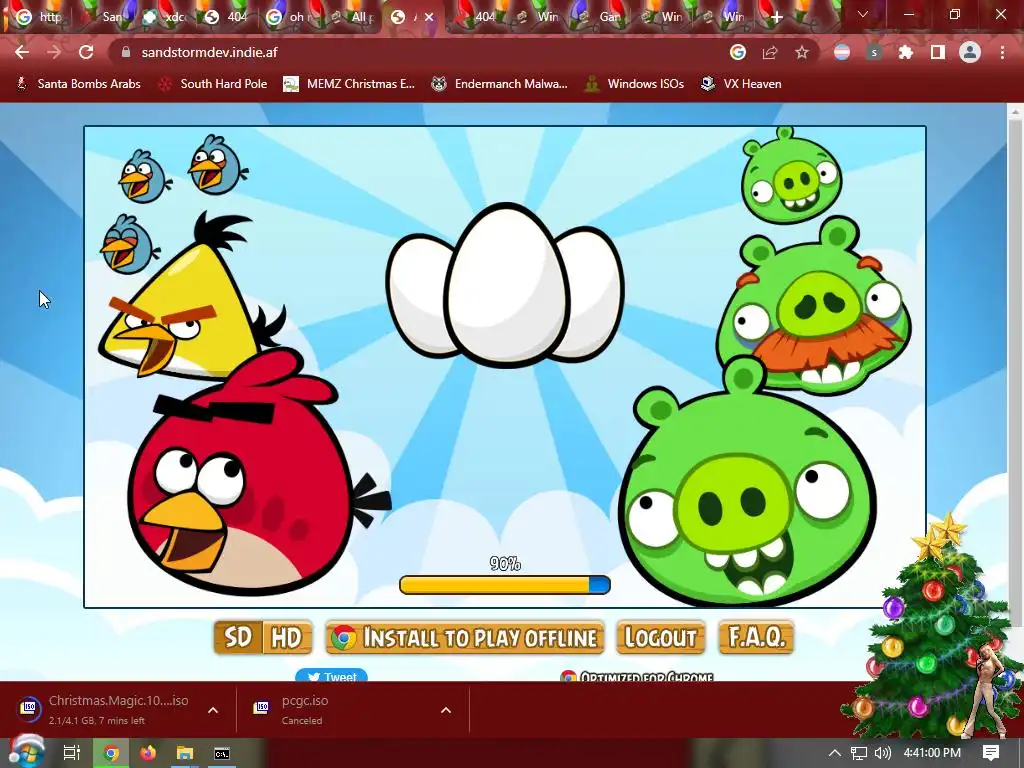This screenshot has width=1024, height=768.
Task: Open the F.A.Q. button
Action: tap(756, 637)
